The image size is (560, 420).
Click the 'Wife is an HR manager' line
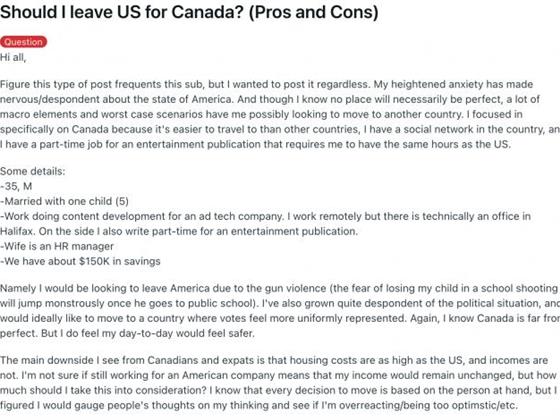click(57, 246)
